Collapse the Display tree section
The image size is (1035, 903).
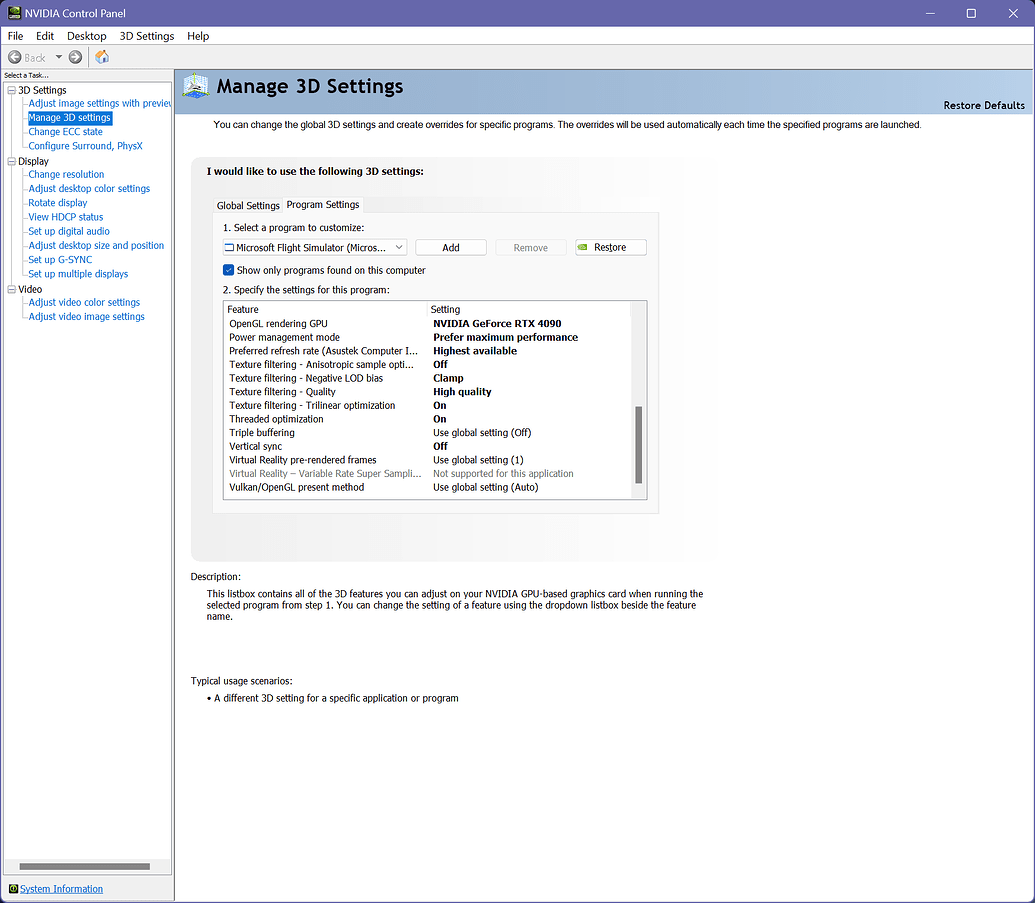tap(10, 160)
